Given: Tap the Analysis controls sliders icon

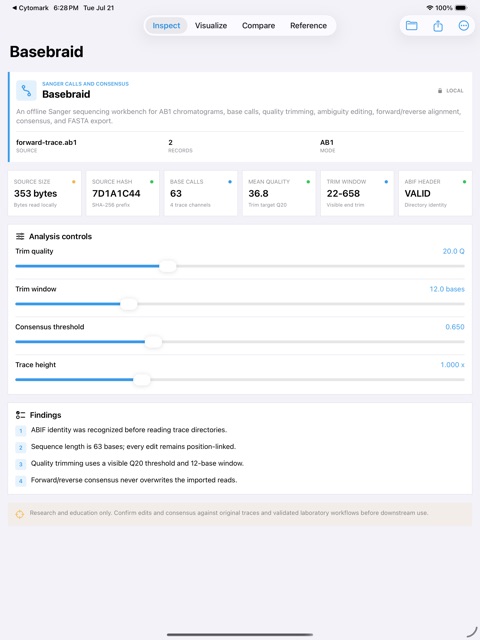Looking at the screenshot, I should (20, 236).
